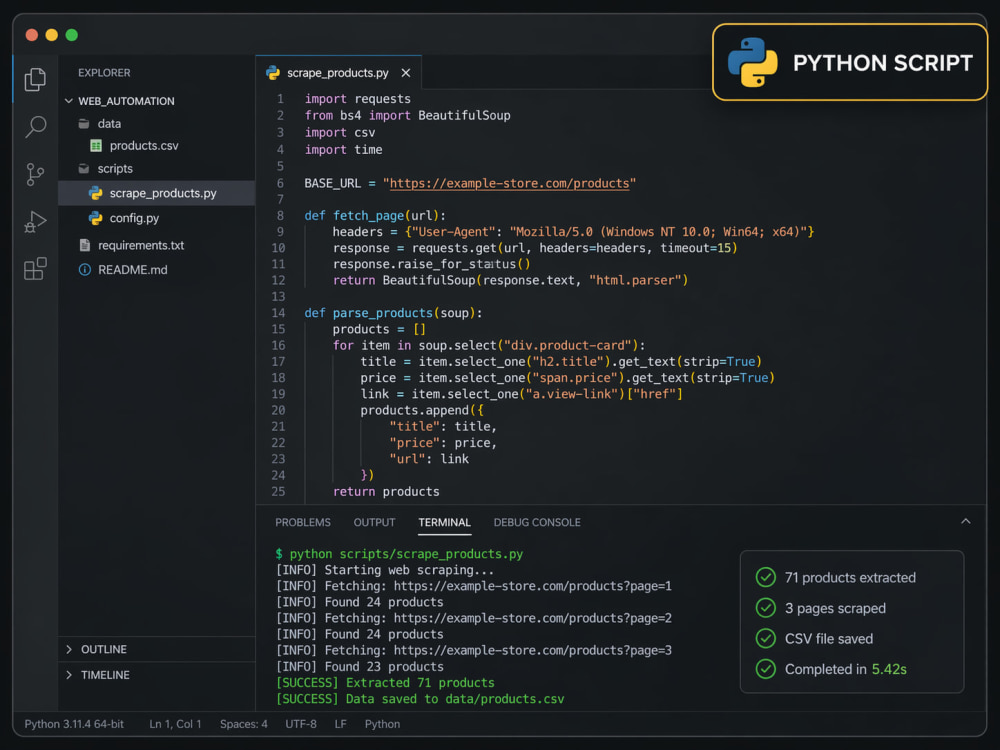Open config.py from the explorer
This screenshot has height=750, width=1000.
(x=135, y=218)
